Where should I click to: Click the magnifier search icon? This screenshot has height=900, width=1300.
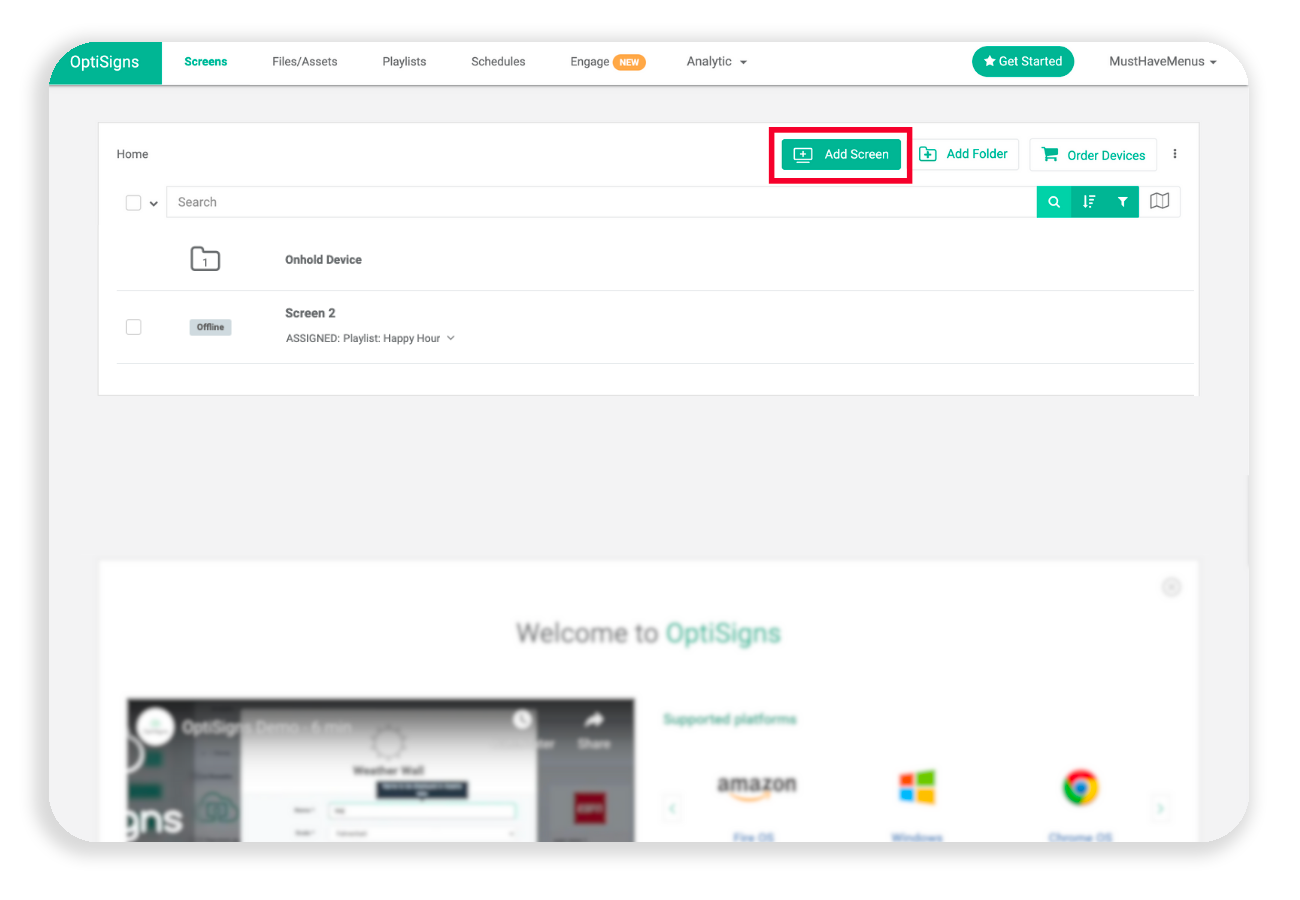[x=1054, y=202]
